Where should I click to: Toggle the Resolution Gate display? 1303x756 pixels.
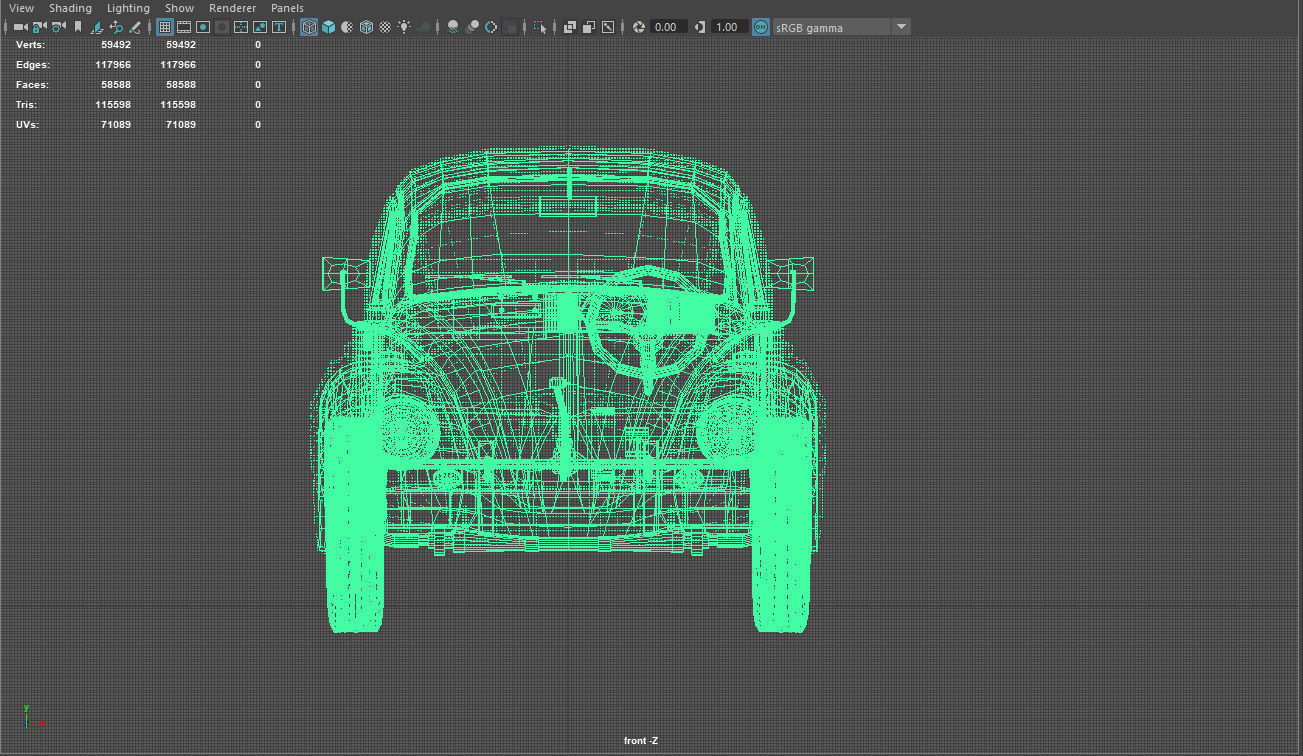(x=203, y=27)
